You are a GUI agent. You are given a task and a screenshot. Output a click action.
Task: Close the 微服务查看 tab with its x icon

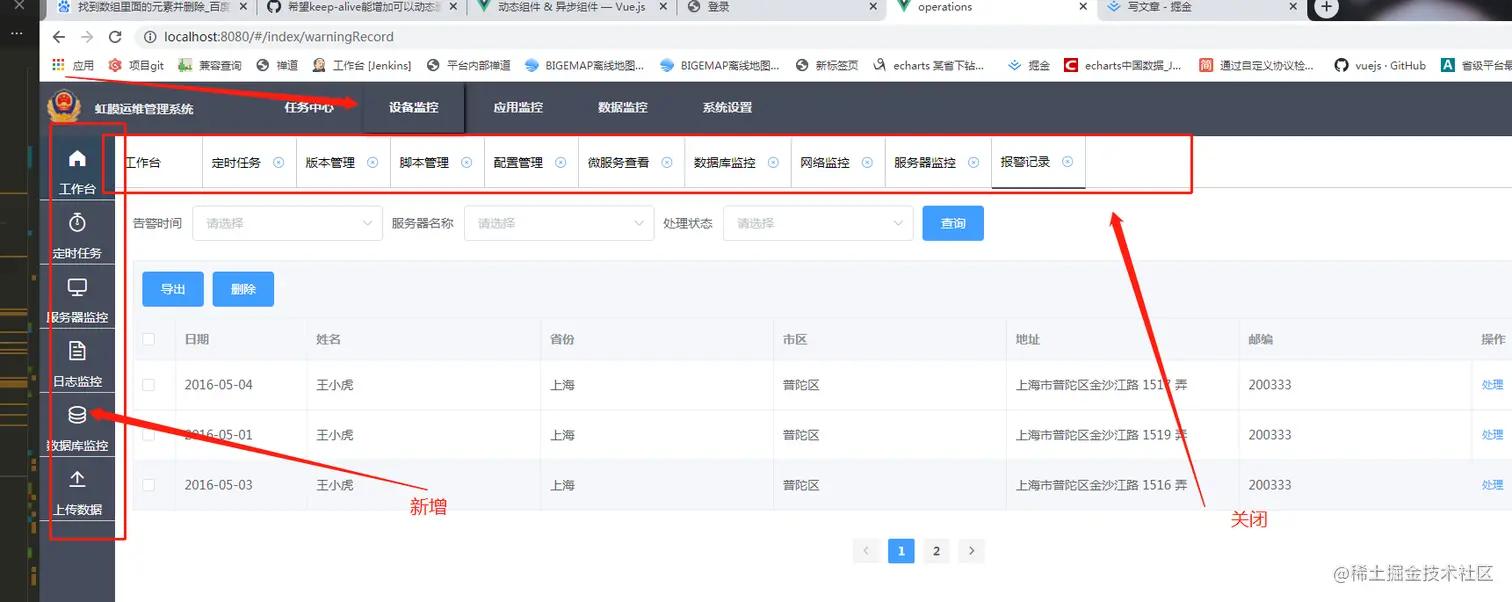[x=667, y=162]
